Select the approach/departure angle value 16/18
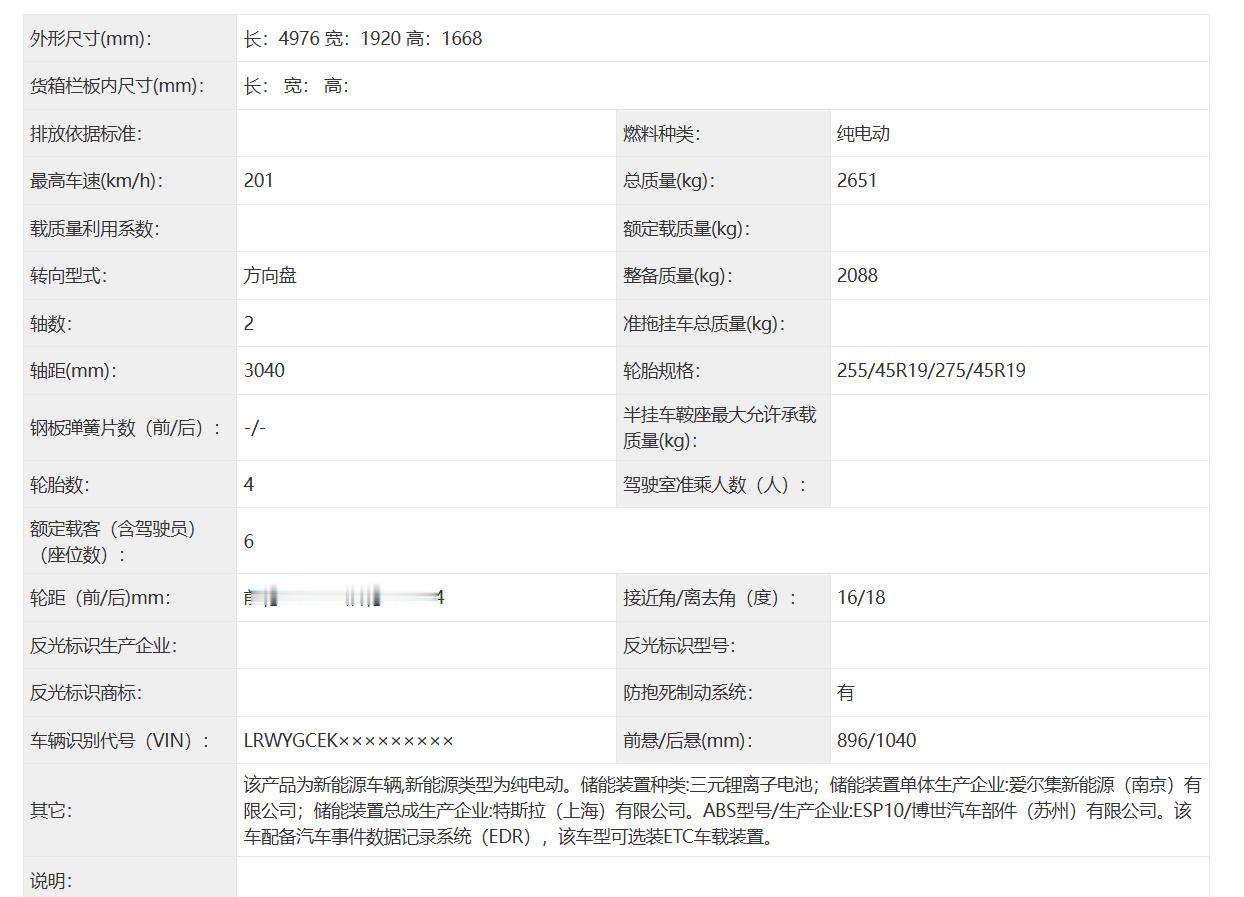This screenshot has width=1244, height=897. click(861, 598)
